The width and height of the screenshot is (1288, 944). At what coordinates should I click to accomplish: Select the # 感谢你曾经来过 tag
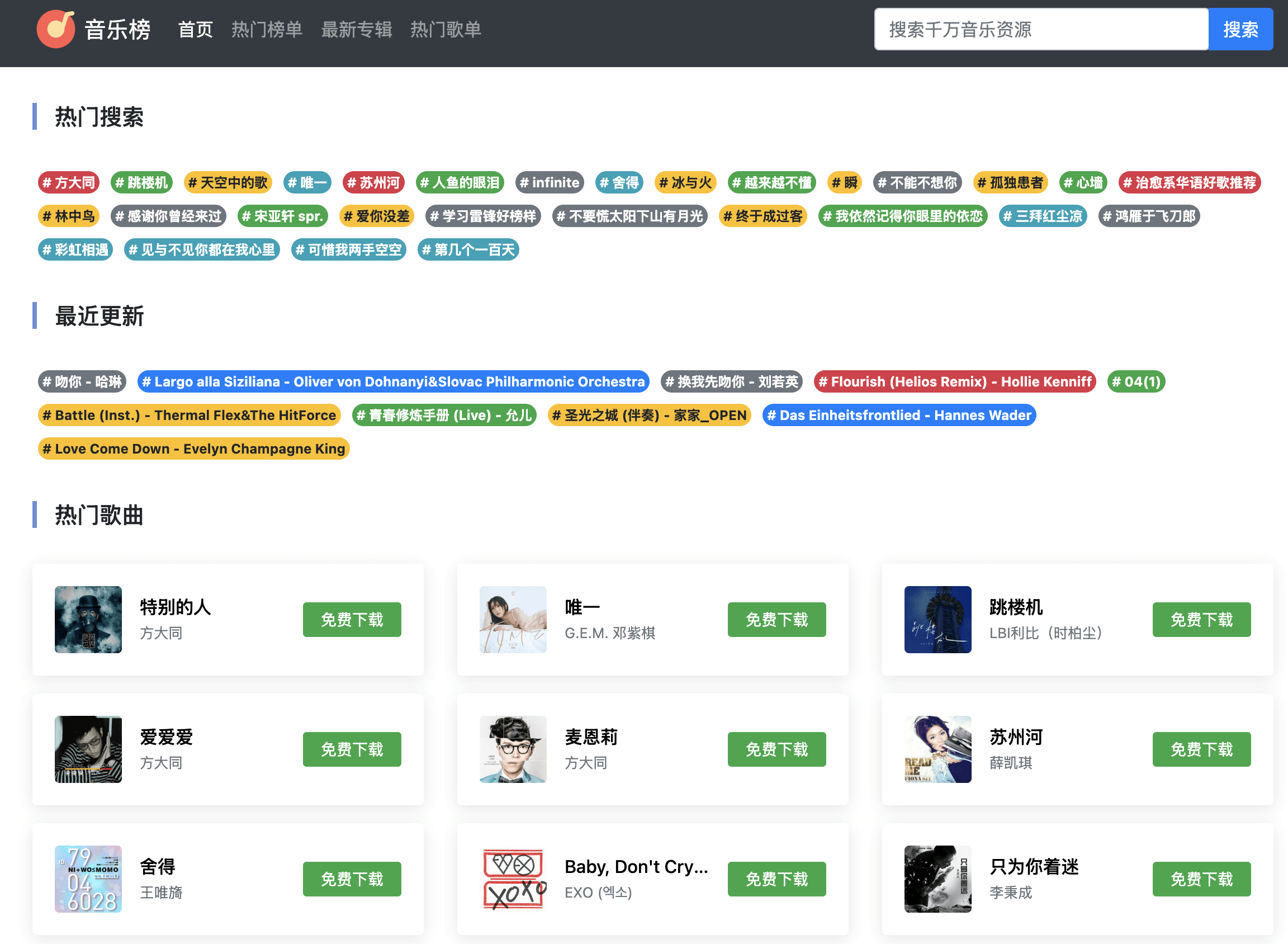click(168, 216)
